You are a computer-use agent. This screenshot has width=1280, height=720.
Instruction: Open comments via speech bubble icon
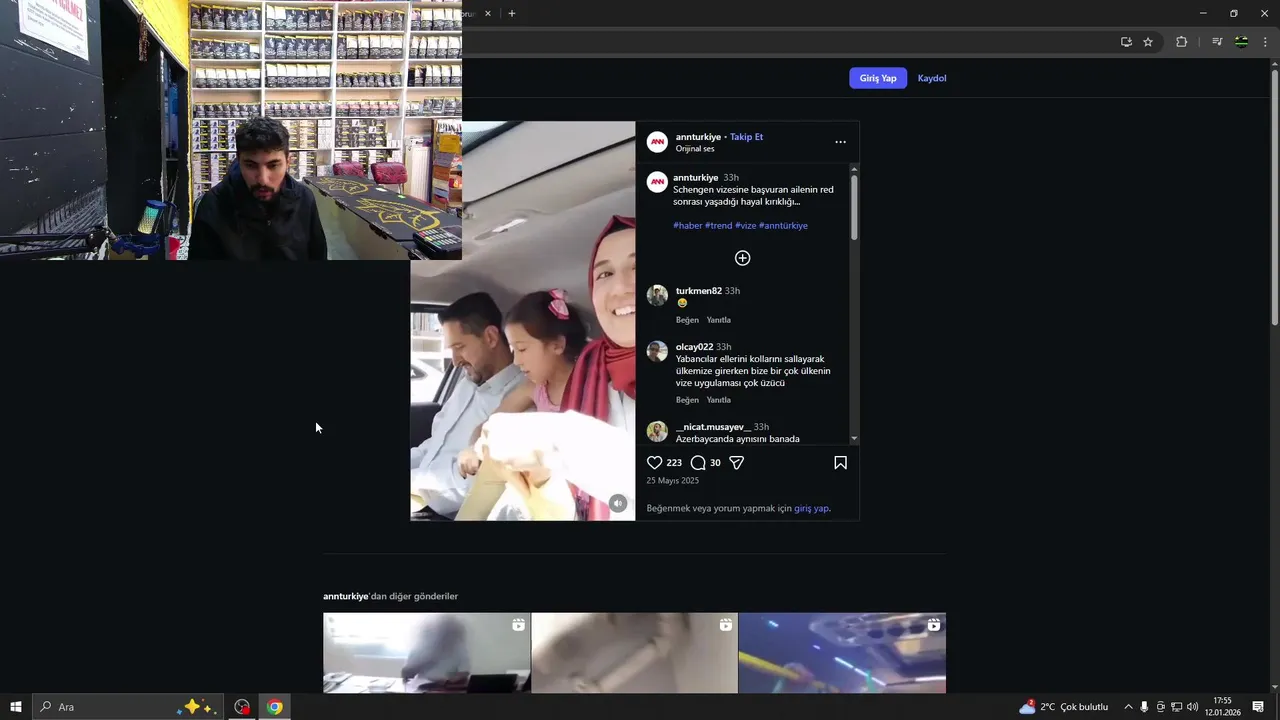(x=698, y=463)
